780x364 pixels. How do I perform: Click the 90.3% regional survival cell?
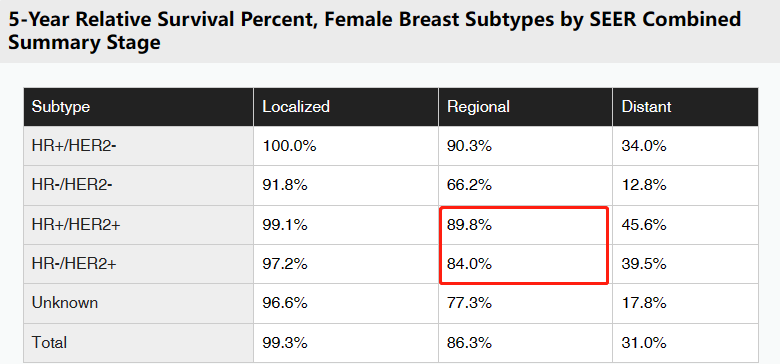click(525, 146)
